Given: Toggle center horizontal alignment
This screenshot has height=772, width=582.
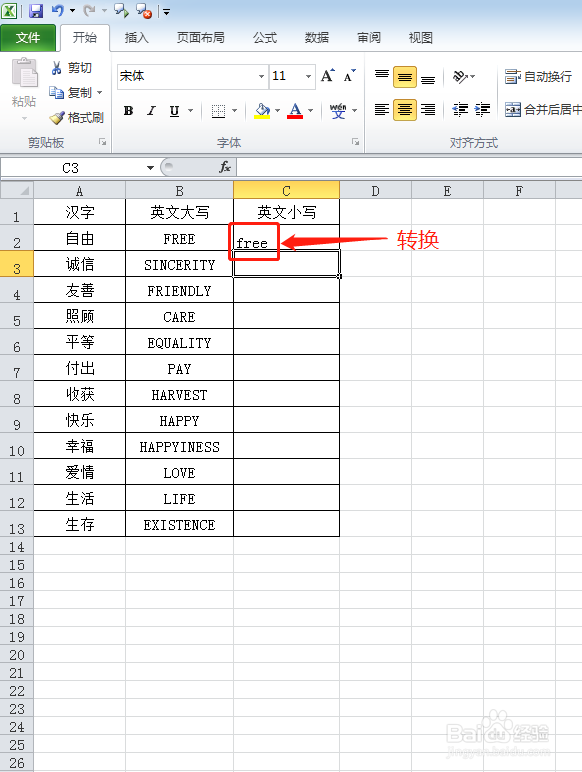Looking at the screenshot, I should (405, 109).
